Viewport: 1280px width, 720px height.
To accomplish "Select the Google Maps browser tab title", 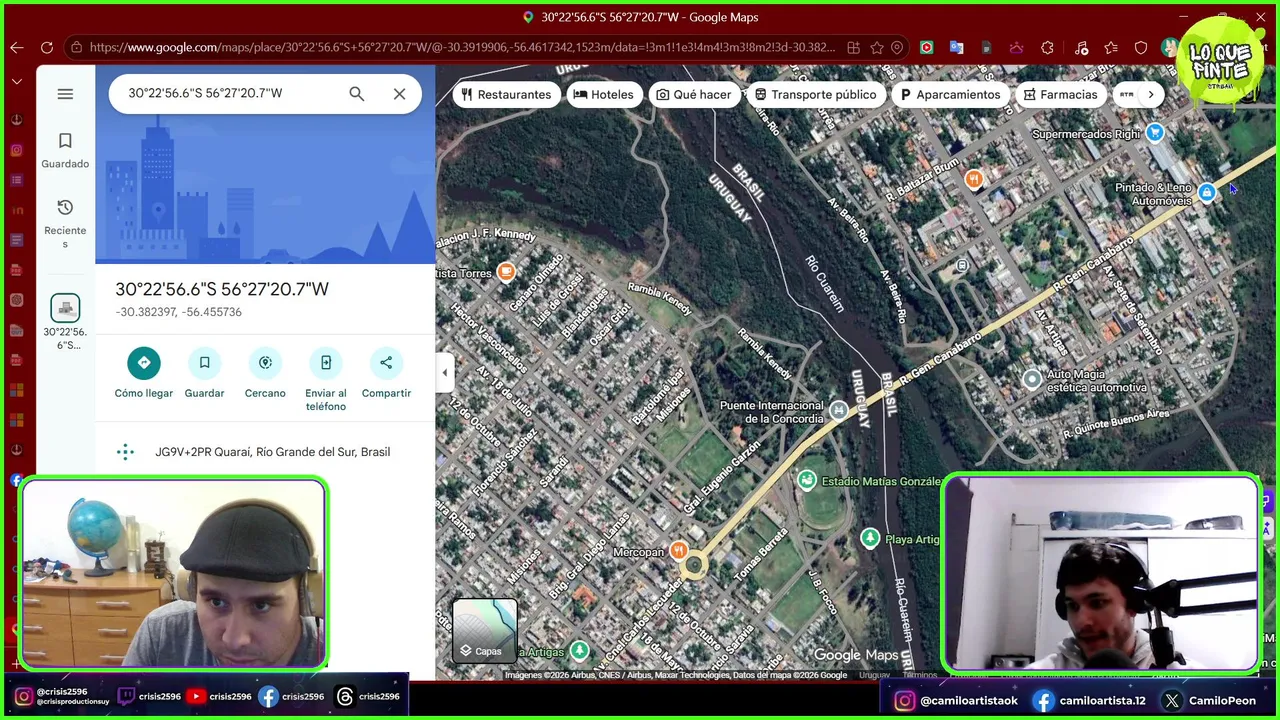I will 649,17.
